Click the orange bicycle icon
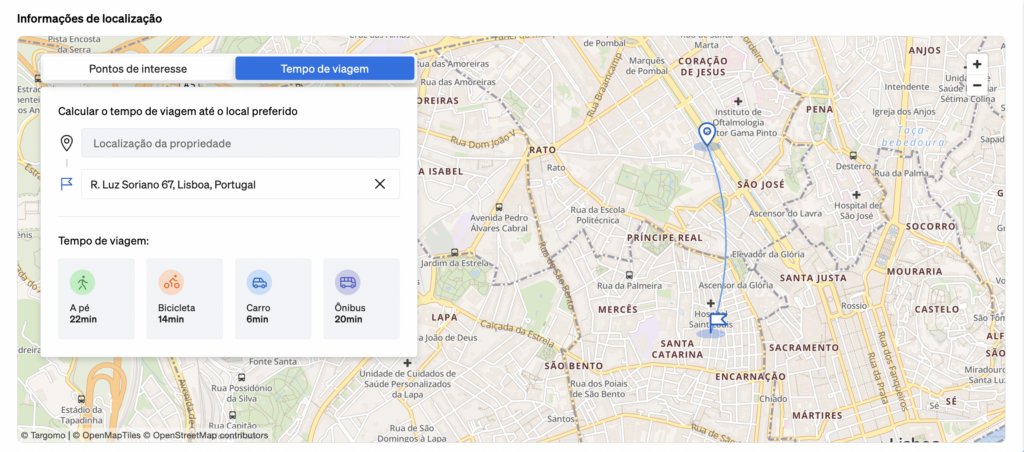 pyautogui.click(x=171, y=282)
